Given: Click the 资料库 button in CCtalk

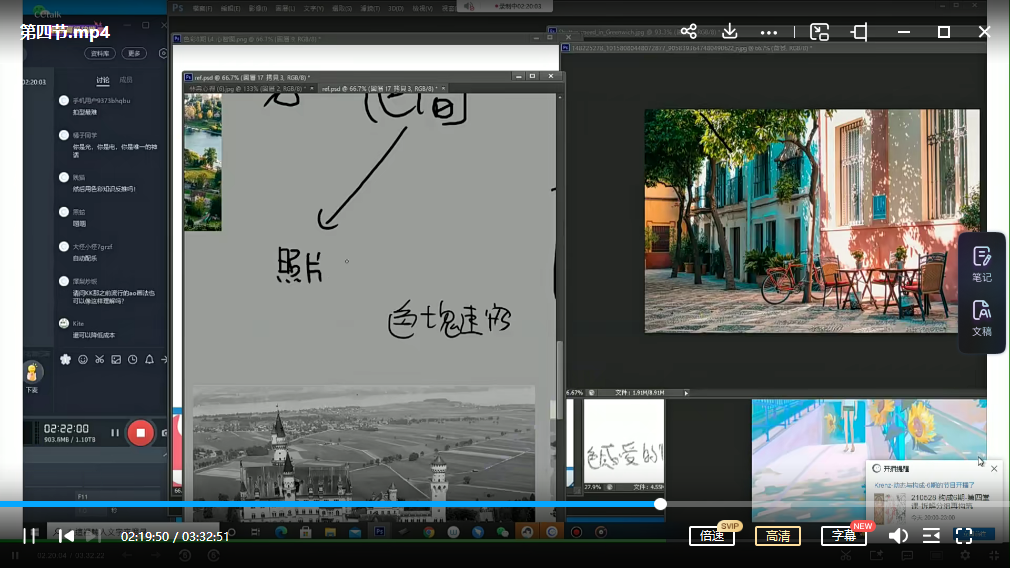Looking at the screenshot, I should click(x=100, y=53).
